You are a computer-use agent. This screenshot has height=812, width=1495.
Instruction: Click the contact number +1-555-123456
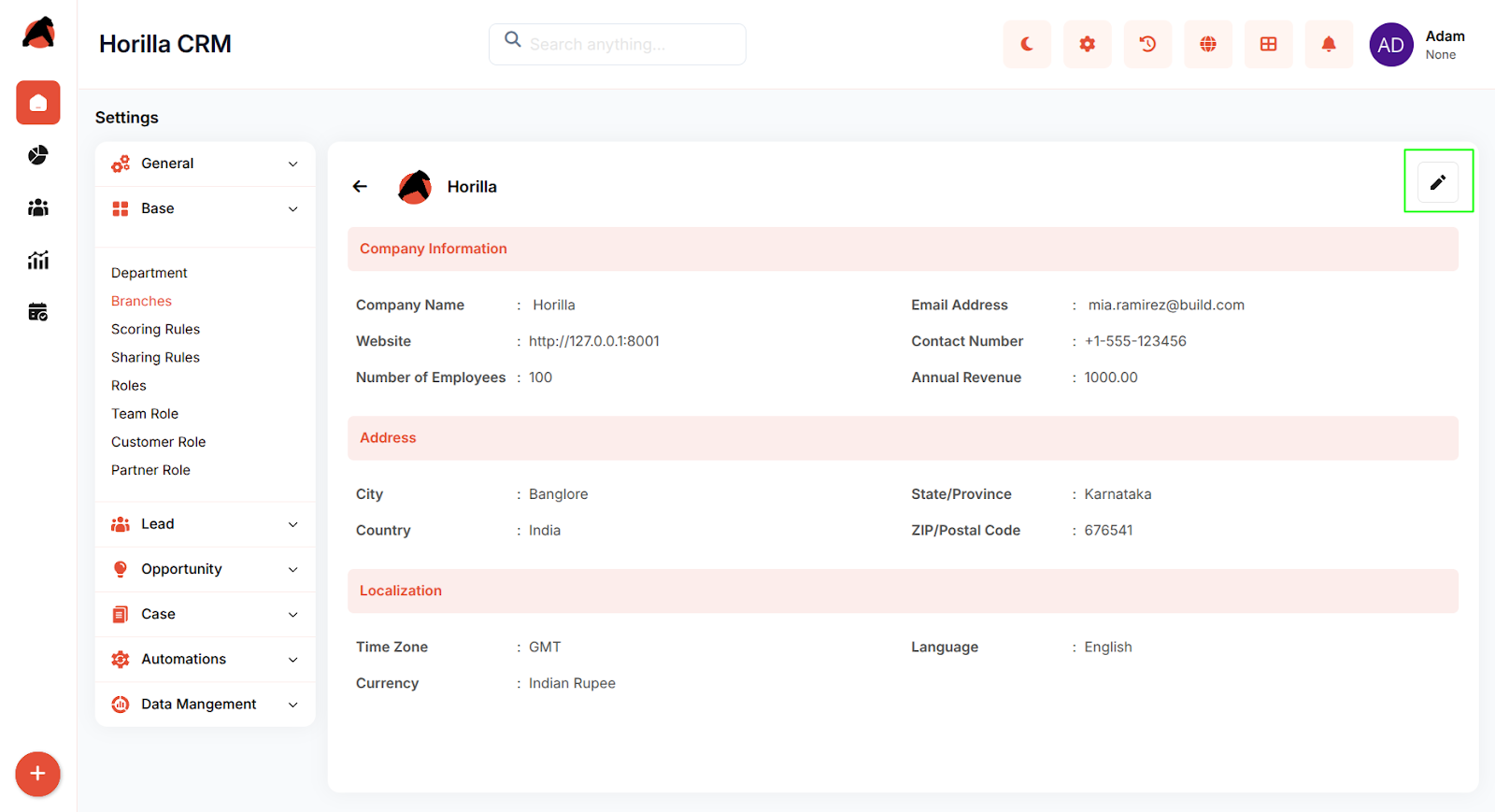pos(1135,341)
